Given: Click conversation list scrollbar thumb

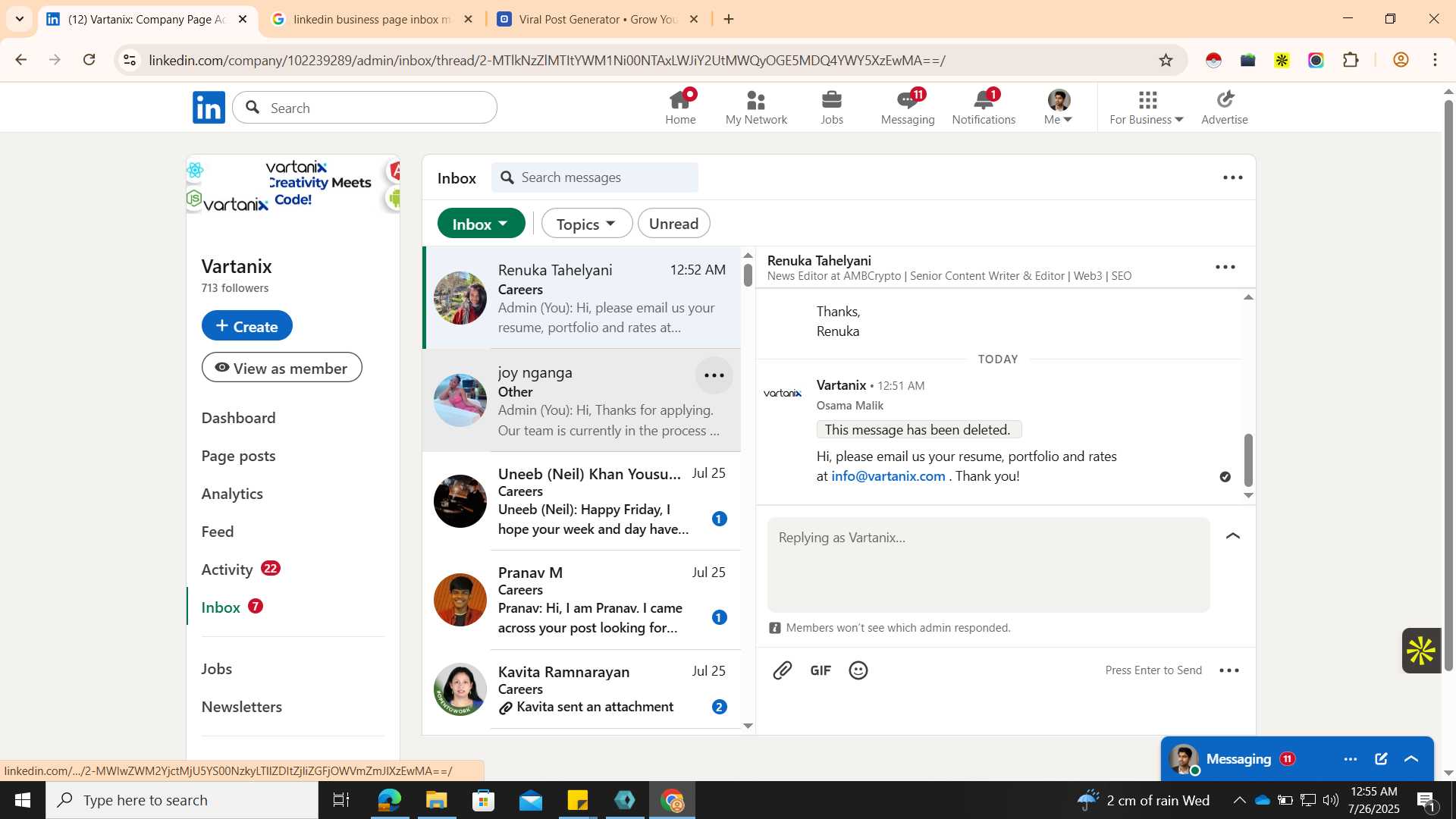Looking at the screenshot, I should 748,274.
